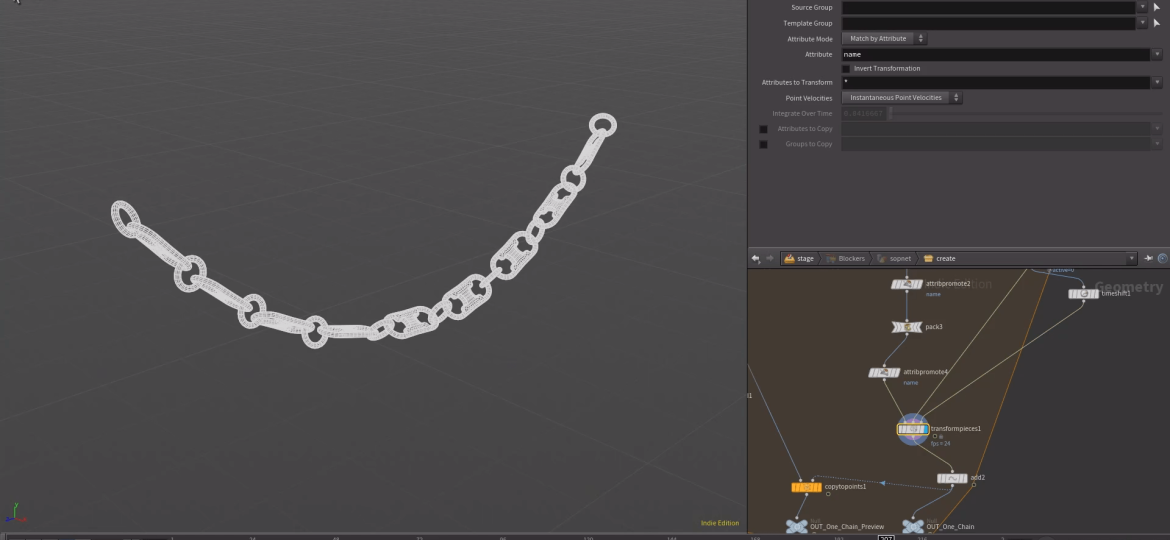Select the attribpromote4 node

885,372
